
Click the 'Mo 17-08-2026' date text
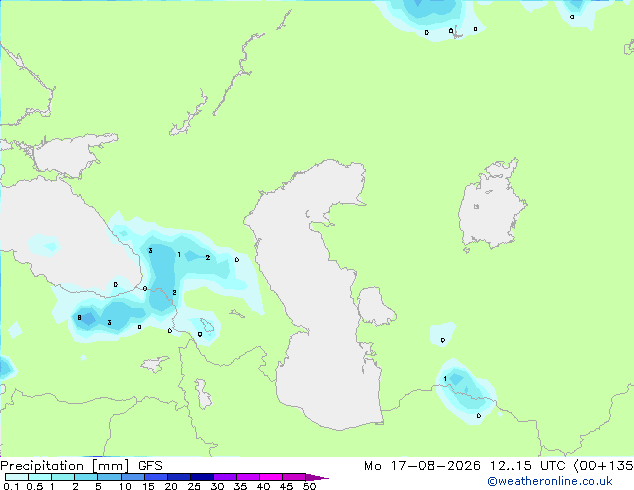(x=422, y=466)
